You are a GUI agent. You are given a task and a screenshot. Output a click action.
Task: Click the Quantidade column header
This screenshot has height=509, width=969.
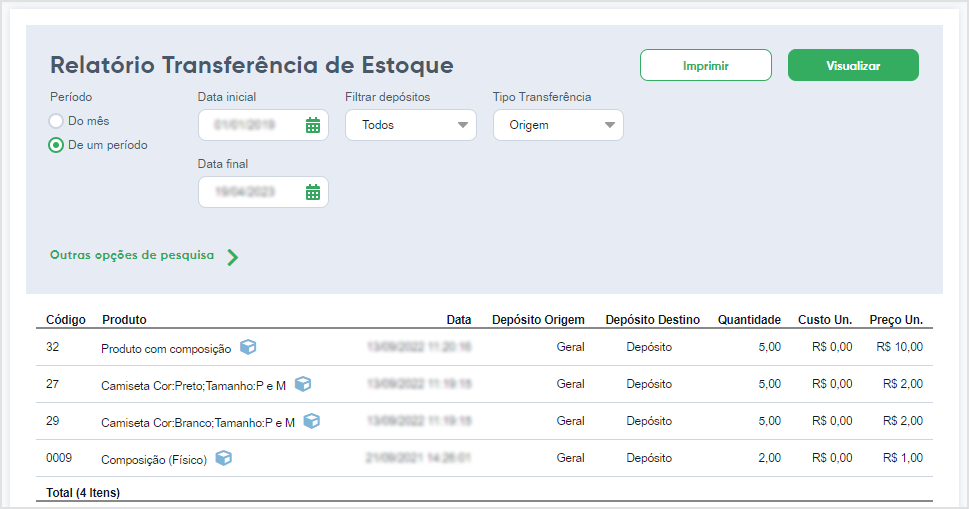click(x=750, y=319)
